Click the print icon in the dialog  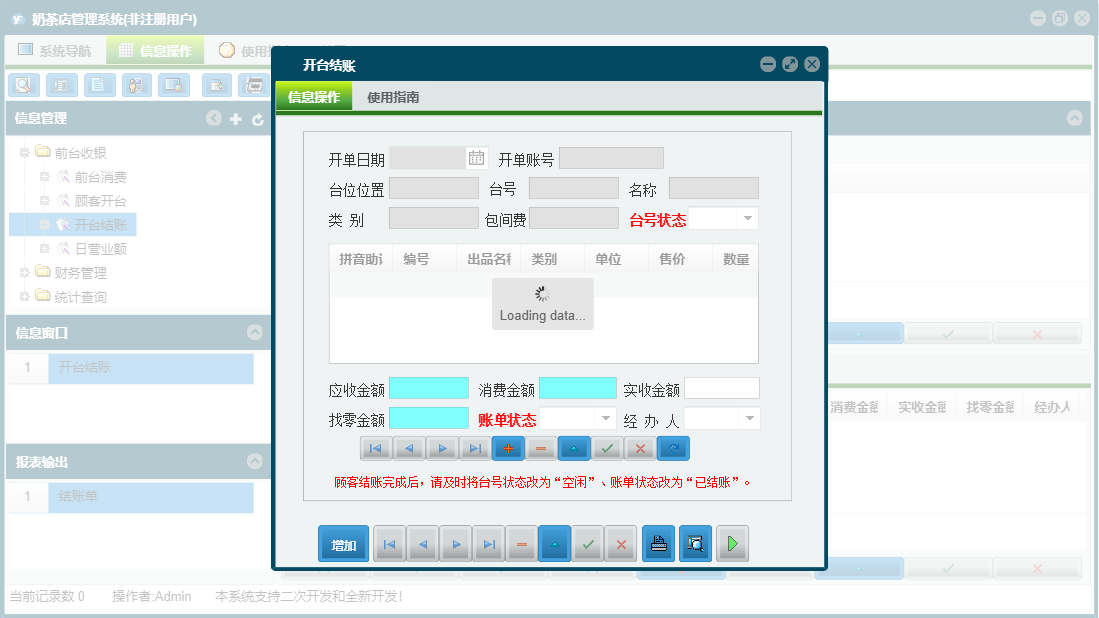(x=658, y=543)
